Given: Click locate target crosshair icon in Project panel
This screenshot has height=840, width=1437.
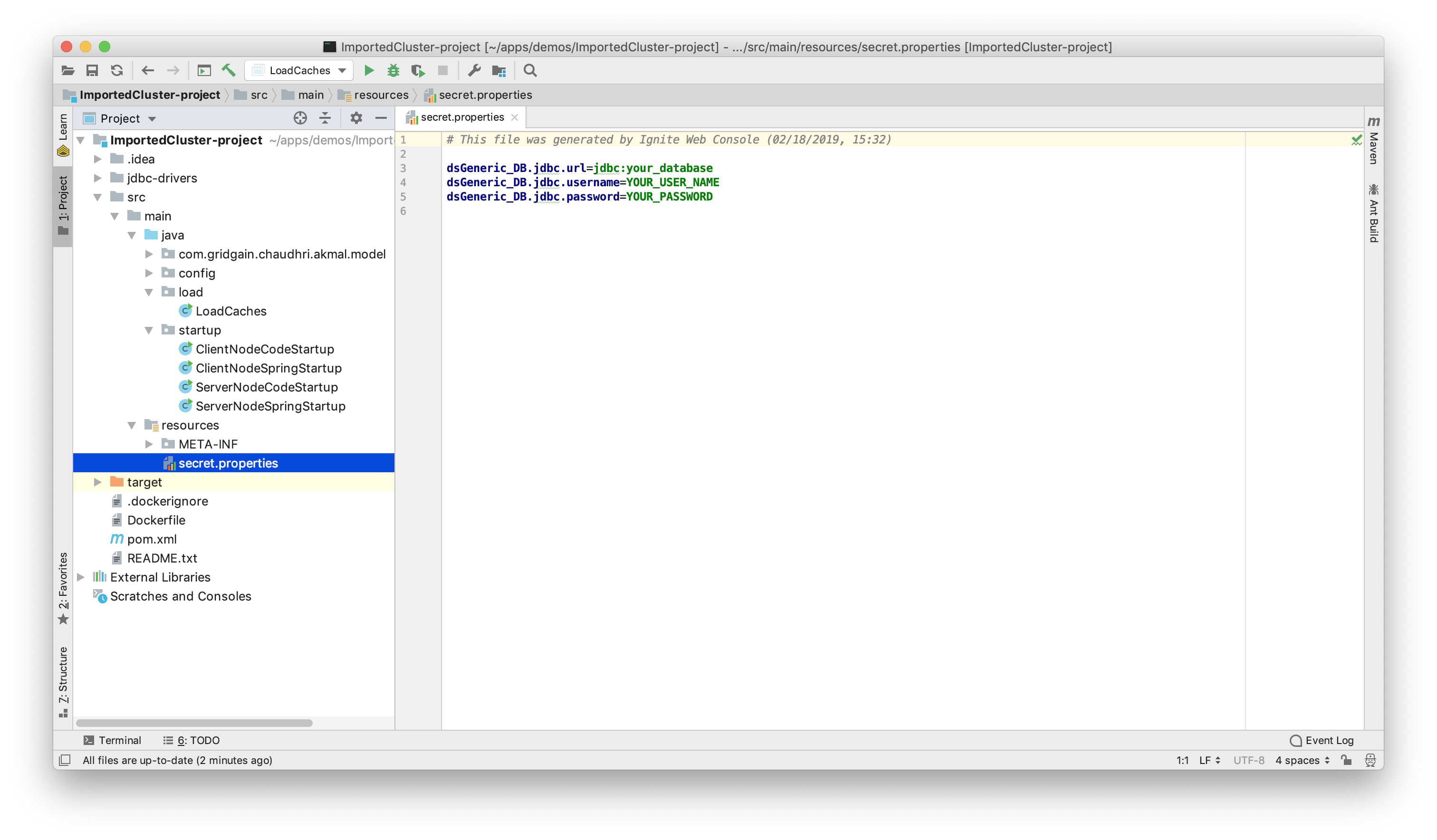Looking at the screenshot, I should point(300,118).
